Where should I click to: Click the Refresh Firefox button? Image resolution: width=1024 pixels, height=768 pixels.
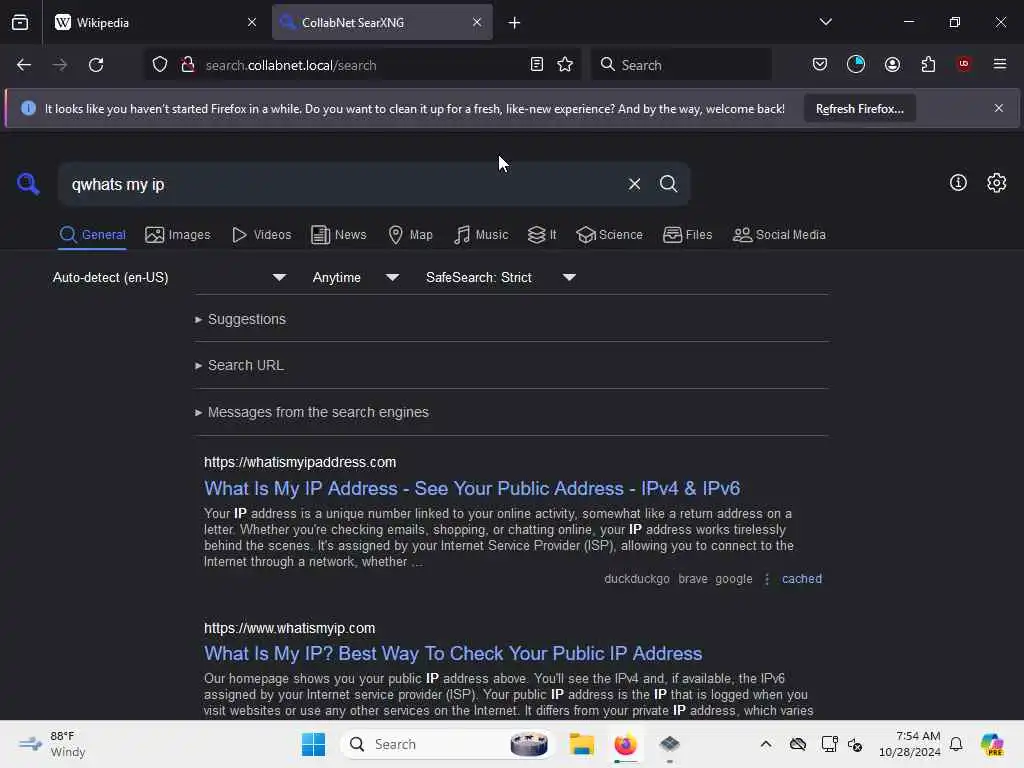[x=859, y=109]
